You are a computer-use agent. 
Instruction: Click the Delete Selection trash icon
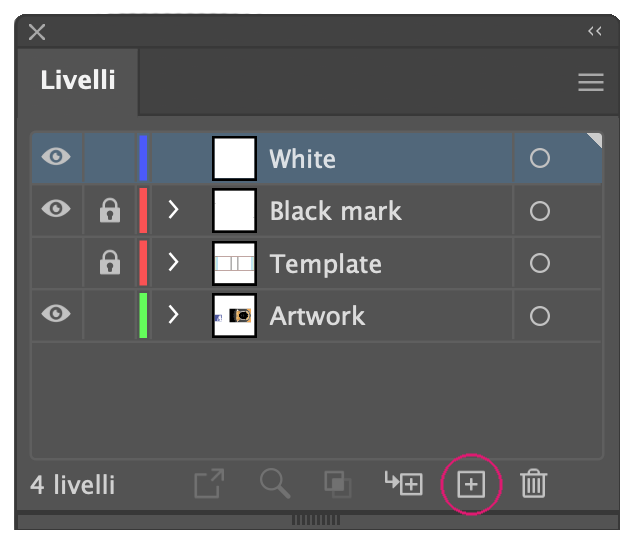click(534, 484)
